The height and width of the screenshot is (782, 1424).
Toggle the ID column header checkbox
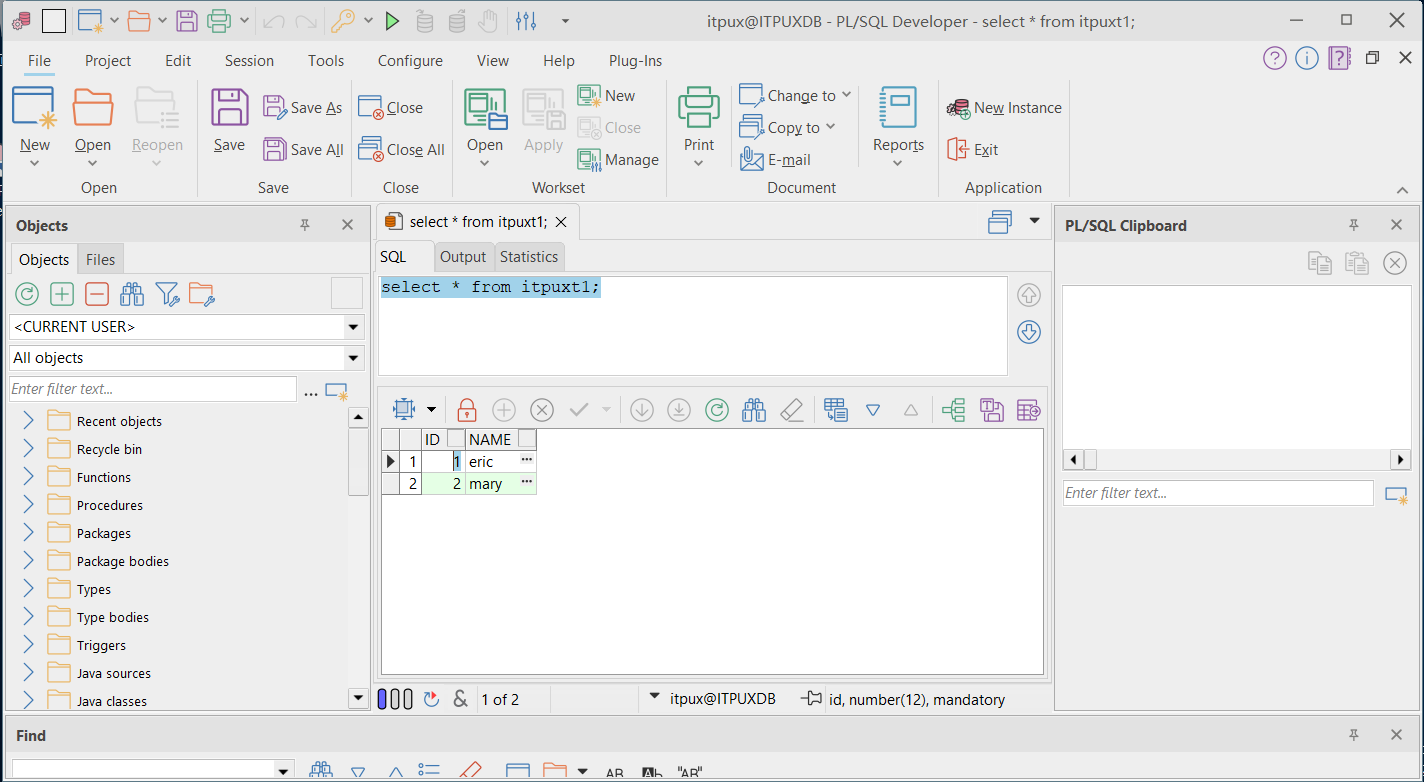click(x=455, y=439)
